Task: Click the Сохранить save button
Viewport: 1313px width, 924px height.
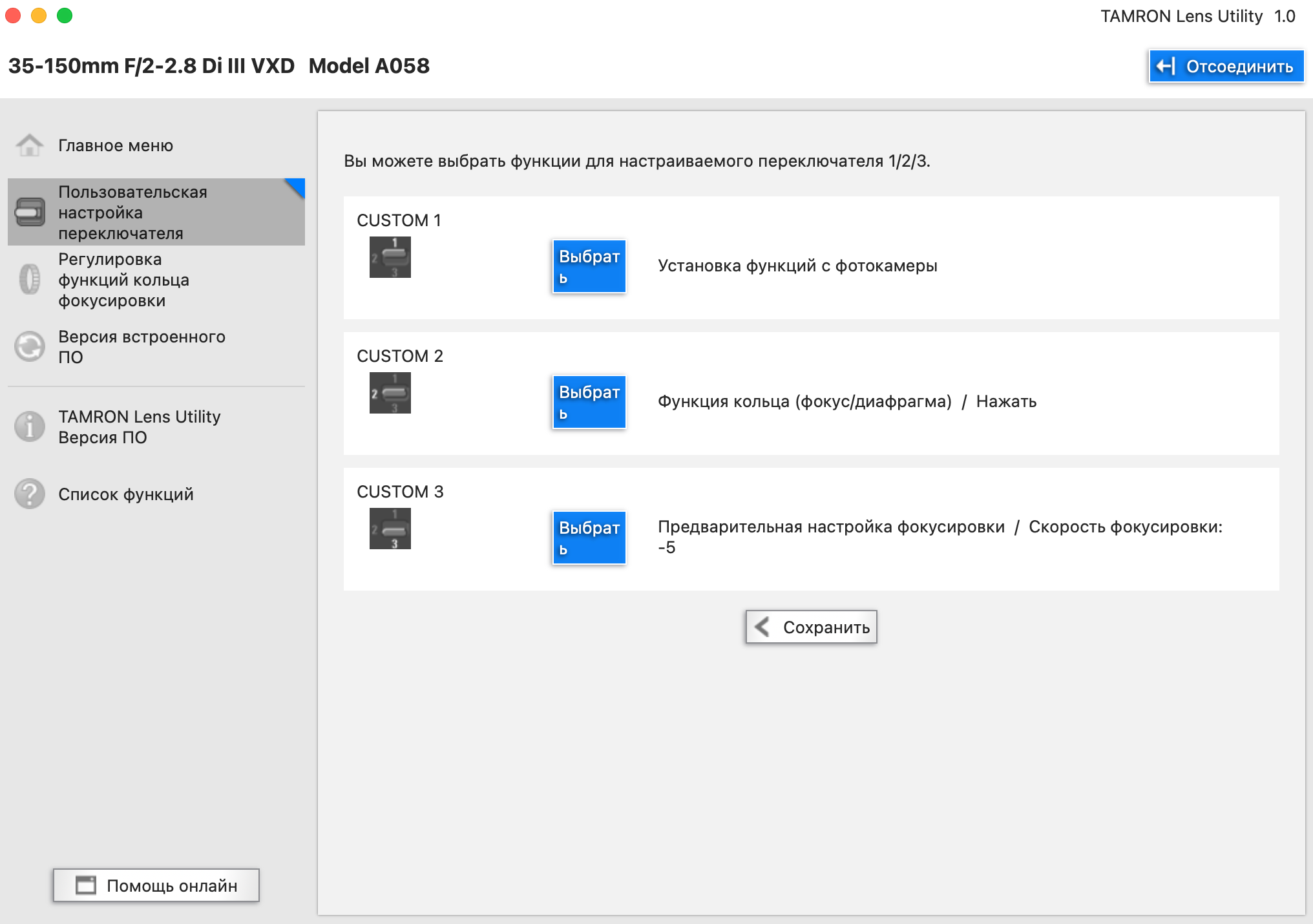Action: tap(811, 627)
